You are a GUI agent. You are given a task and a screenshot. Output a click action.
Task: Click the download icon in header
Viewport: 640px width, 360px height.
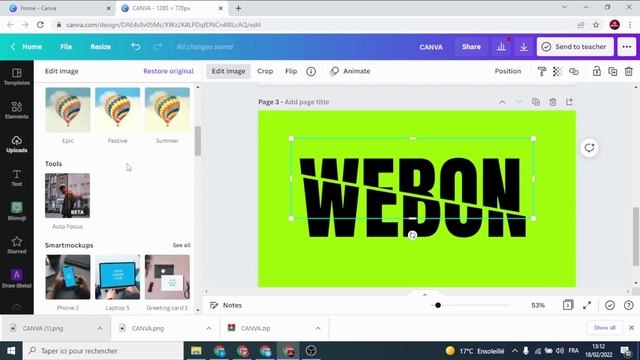click(x=524, y=47)
